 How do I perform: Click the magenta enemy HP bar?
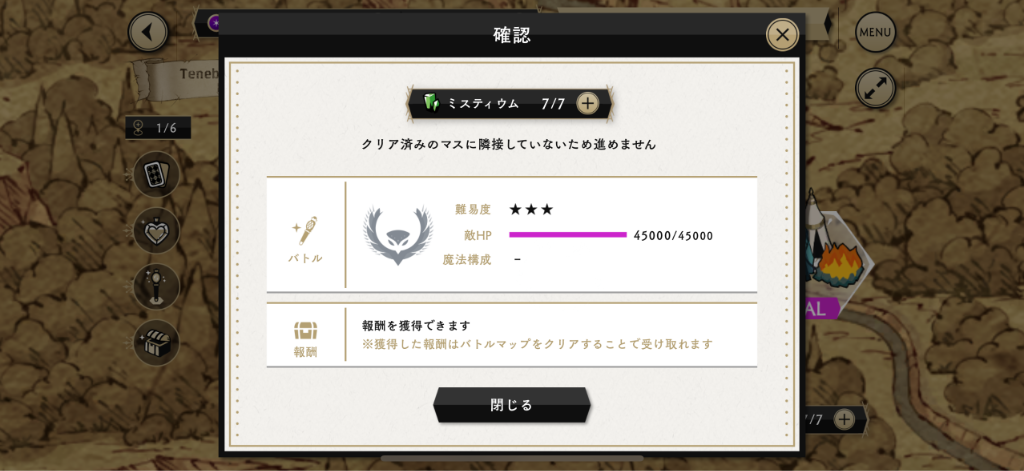568,235
